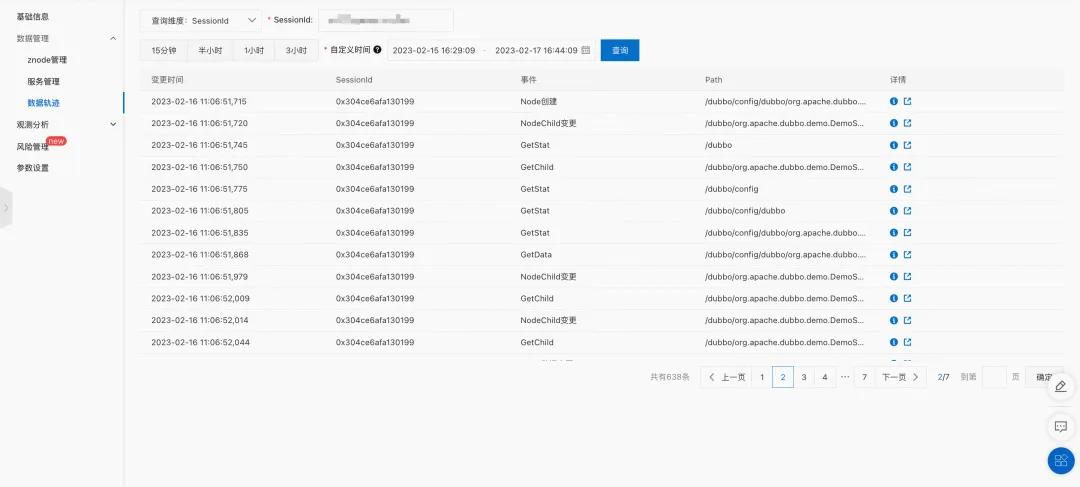Click the blue 查询 button

click(x=619, y=50)
